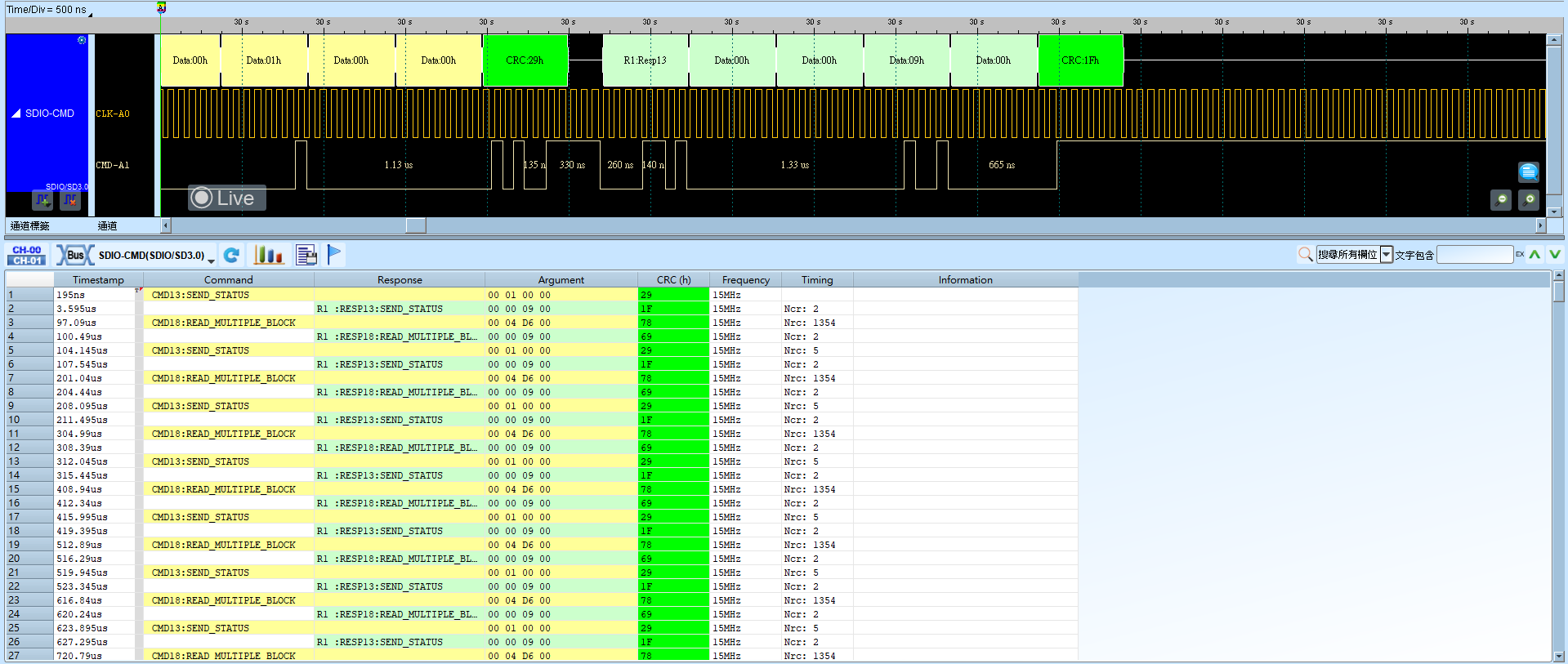Select the Ncr: 1354 timing in row 3

click(x=810, y=323)
